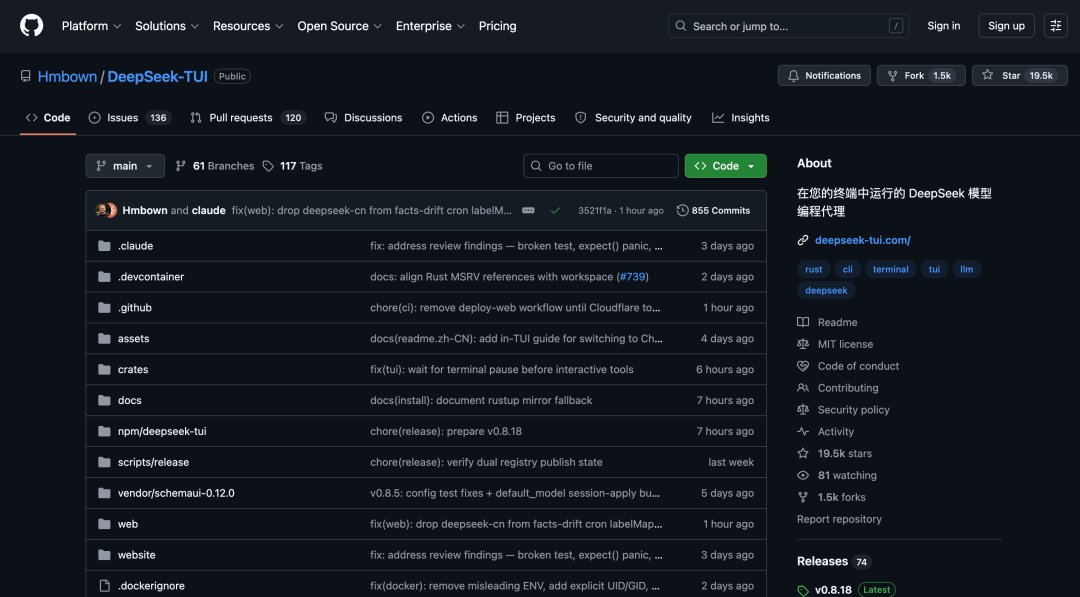Click the folder icon for crates

pos(104,370)
